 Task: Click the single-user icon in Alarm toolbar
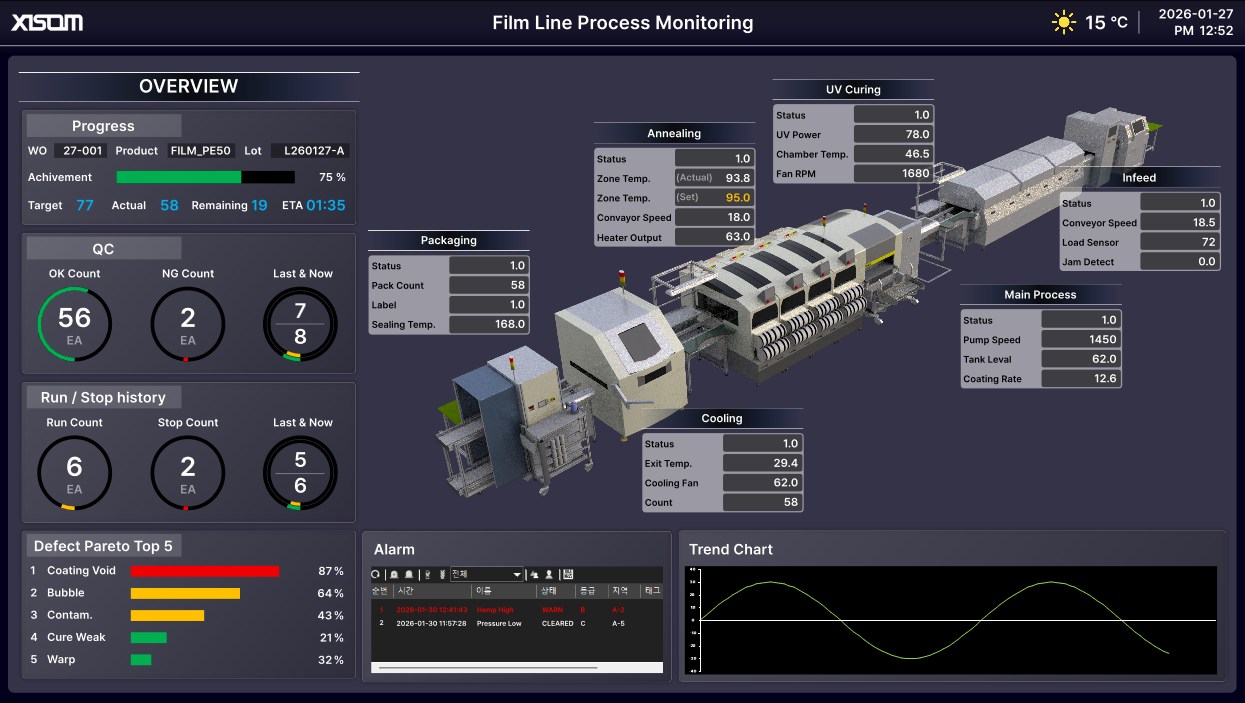point(549,575)
